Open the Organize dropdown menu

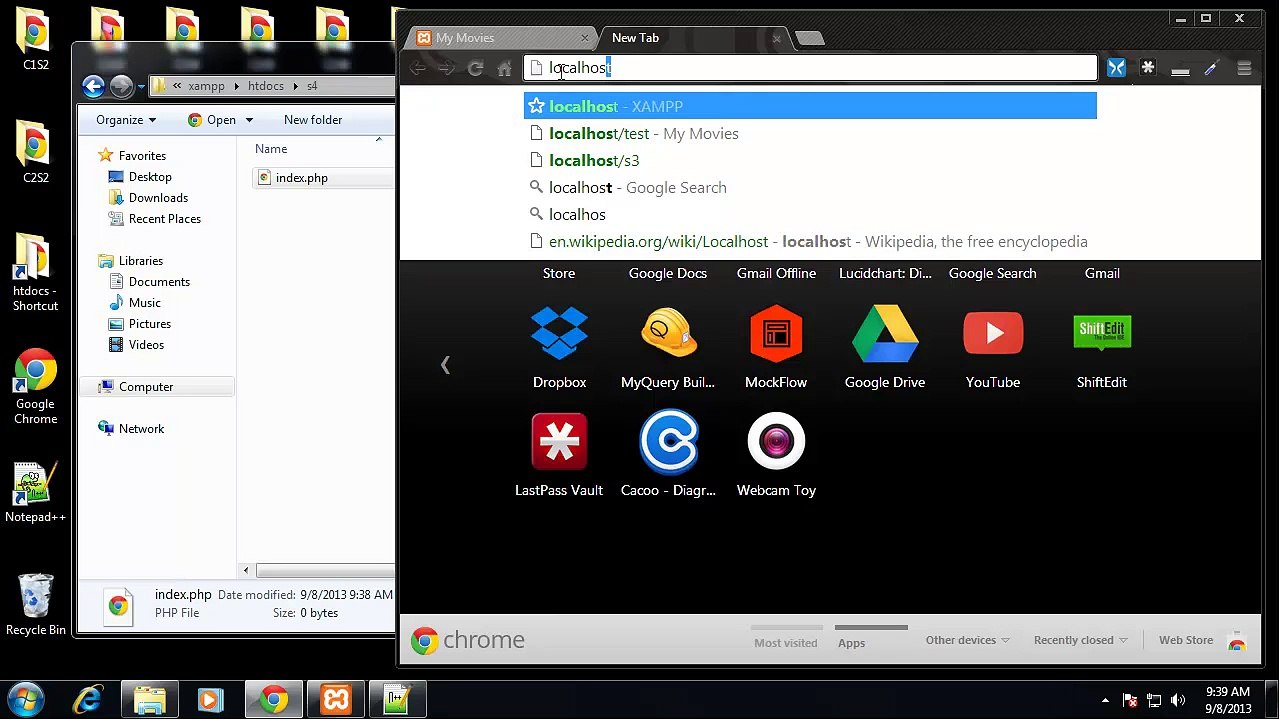click(x=126, y=120)
